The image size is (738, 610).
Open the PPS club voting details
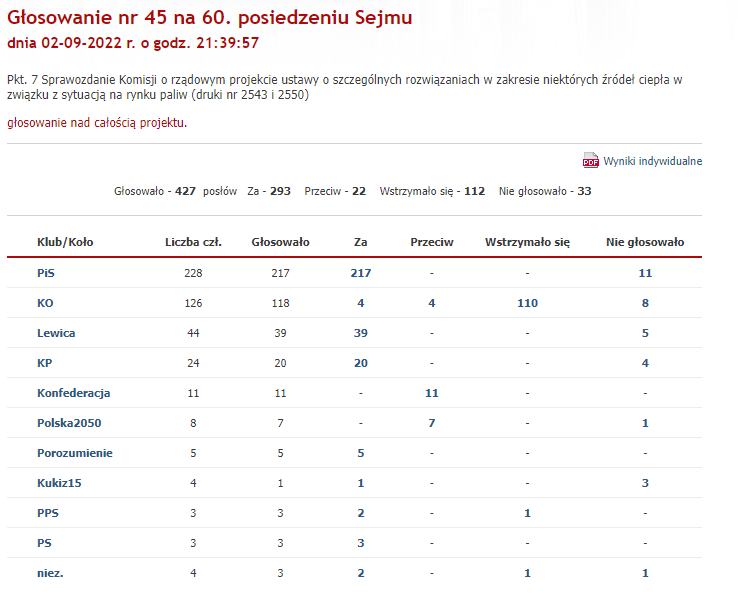[x=48, y=513]
